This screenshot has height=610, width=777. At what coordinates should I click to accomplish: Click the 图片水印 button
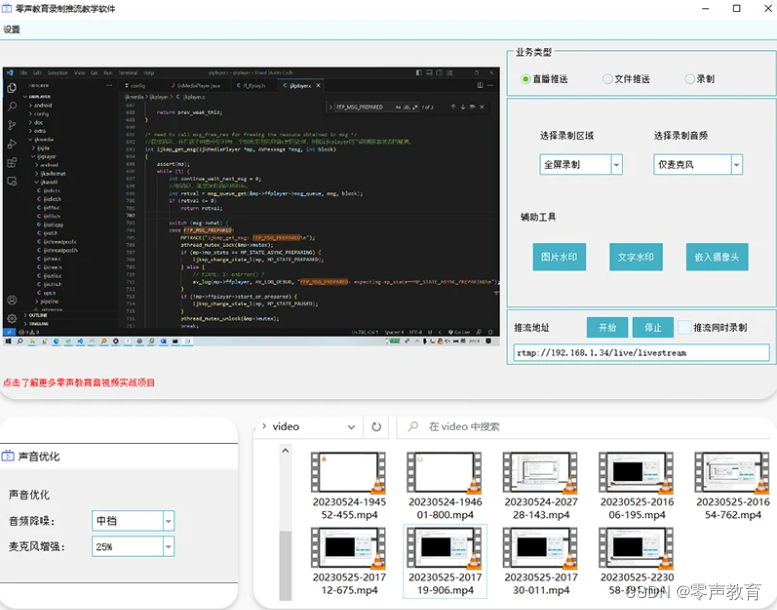point(559,257)
